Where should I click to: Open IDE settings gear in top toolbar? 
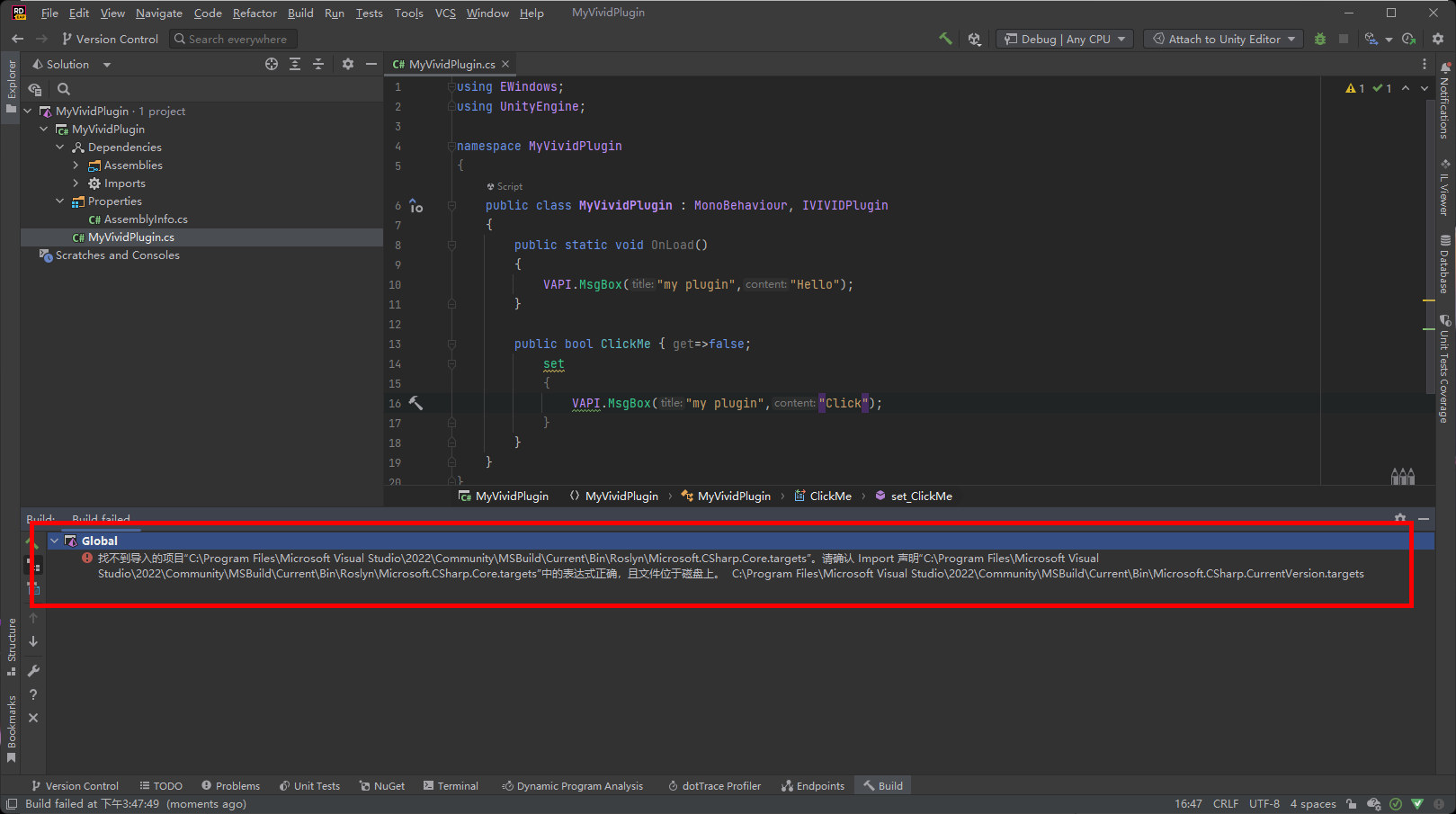(1438, 39)
